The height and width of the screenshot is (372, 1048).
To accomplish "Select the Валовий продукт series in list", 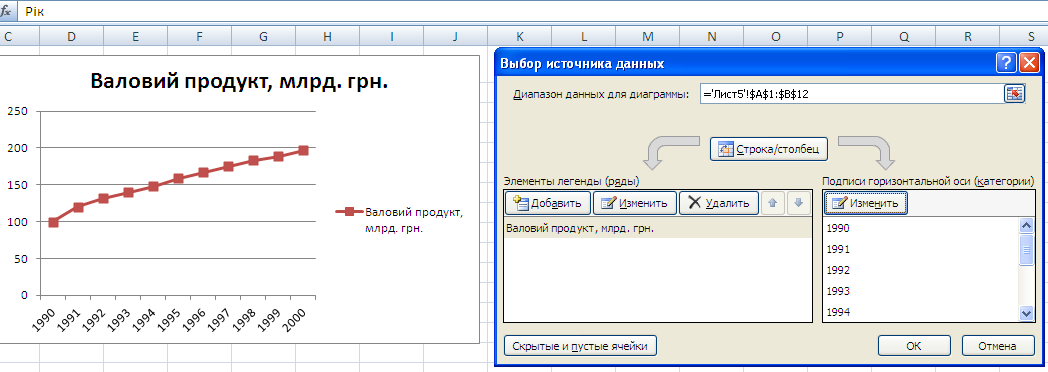I will point(658,228).
